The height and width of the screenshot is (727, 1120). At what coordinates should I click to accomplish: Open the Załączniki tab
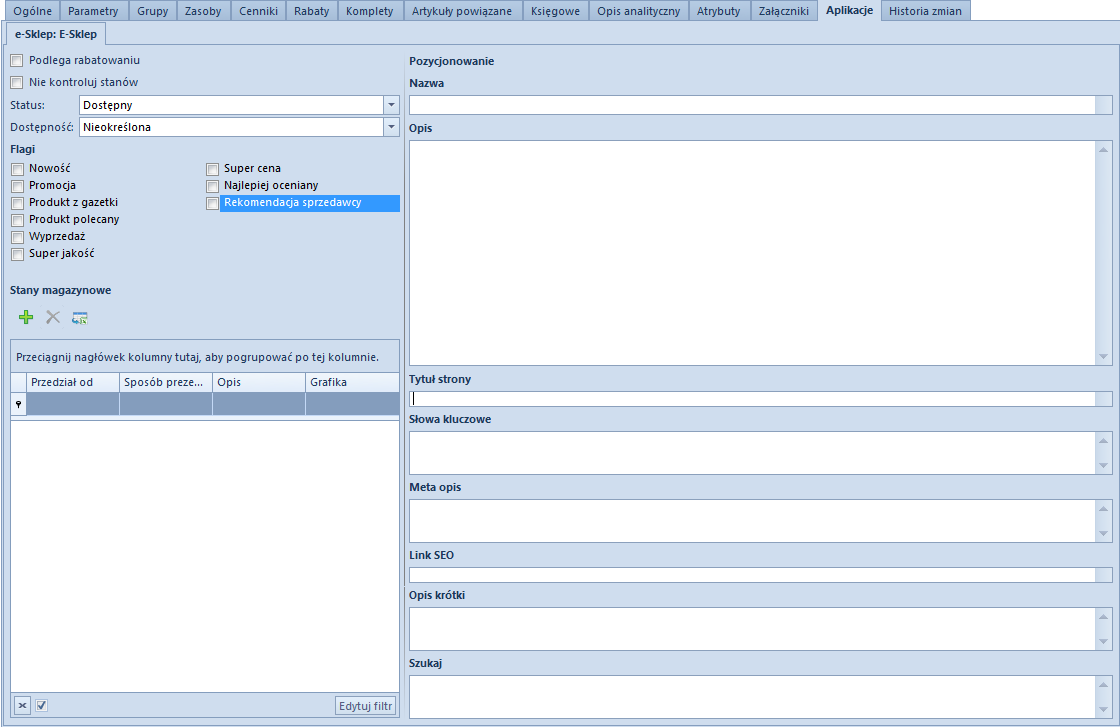(784, 11)
